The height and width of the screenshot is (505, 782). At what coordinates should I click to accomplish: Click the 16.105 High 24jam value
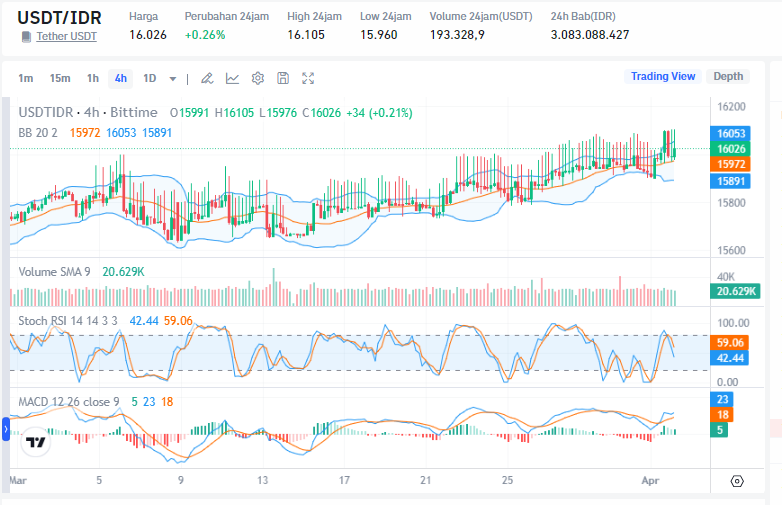[306, 35]
